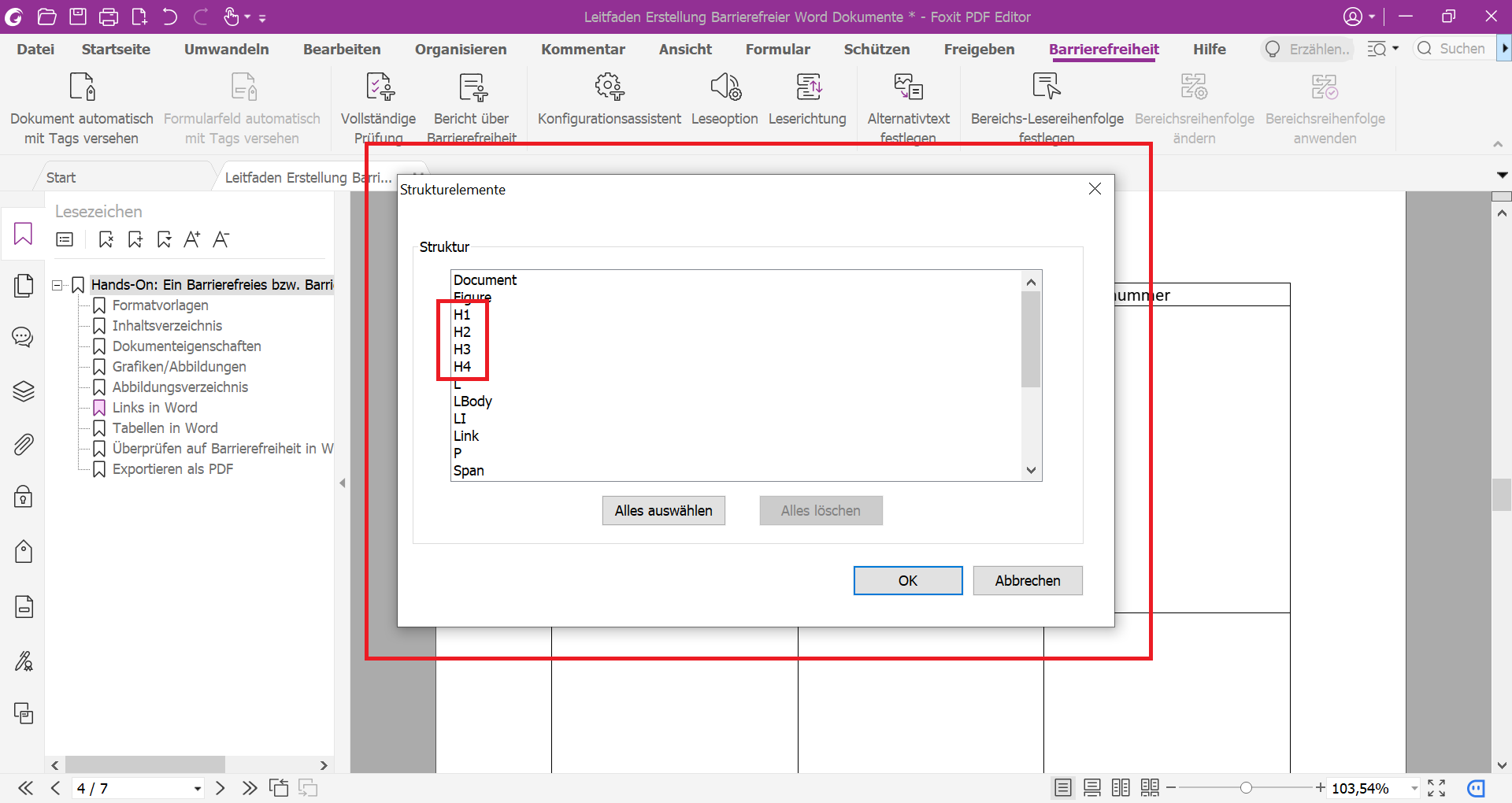The width and height of the screenshot is (1512, 803).
Task: Click the Konfigurationsassistent icon
Action: tap(609, 87)
